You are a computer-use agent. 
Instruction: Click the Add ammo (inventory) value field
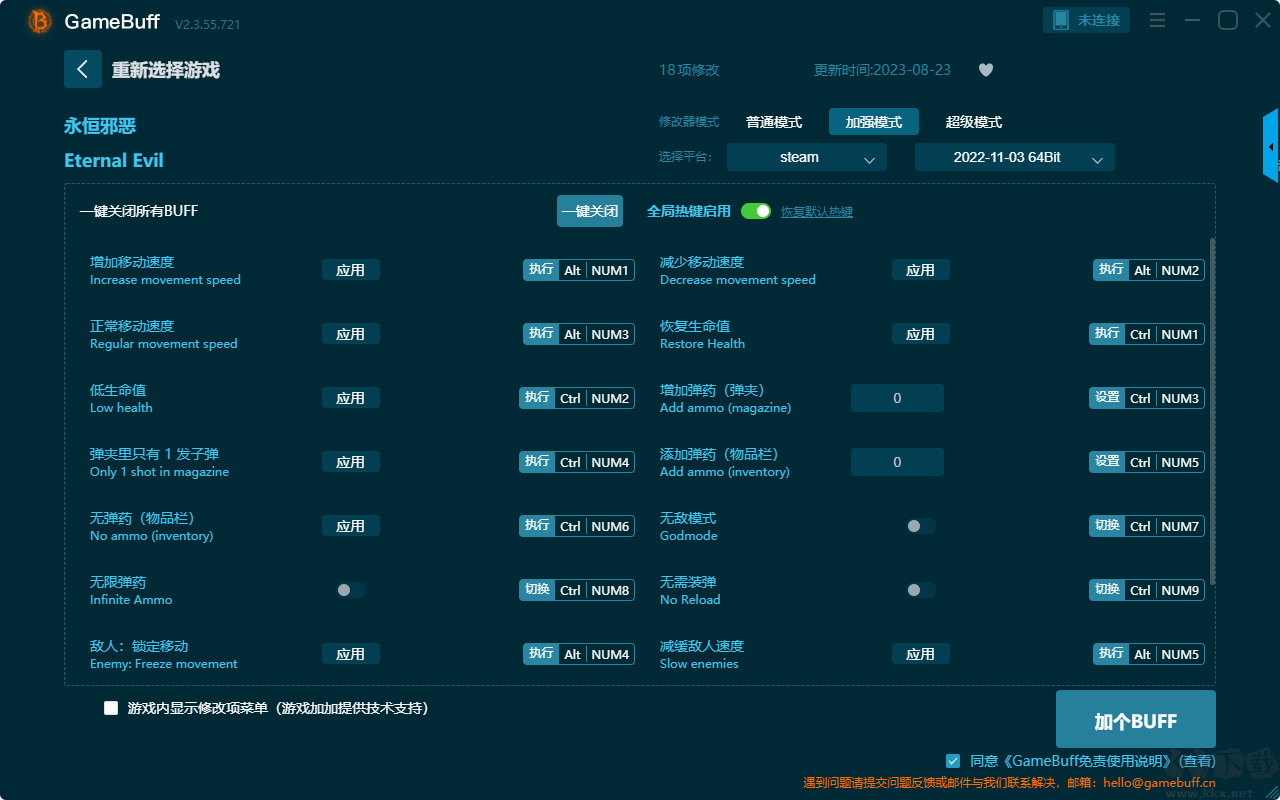point(897,462)
